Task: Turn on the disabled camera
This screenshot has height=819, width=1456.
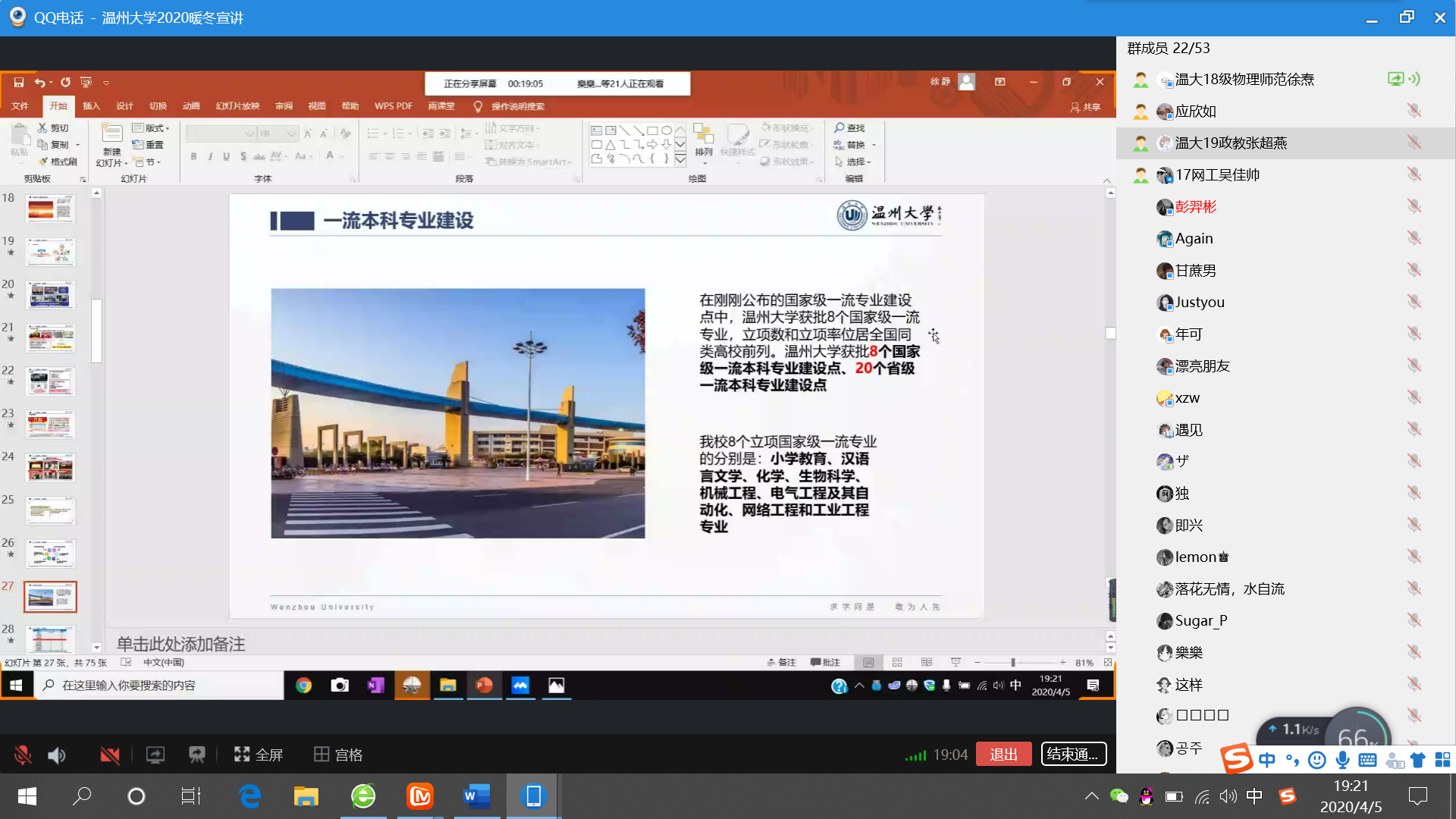Action: tap(110, 755)
